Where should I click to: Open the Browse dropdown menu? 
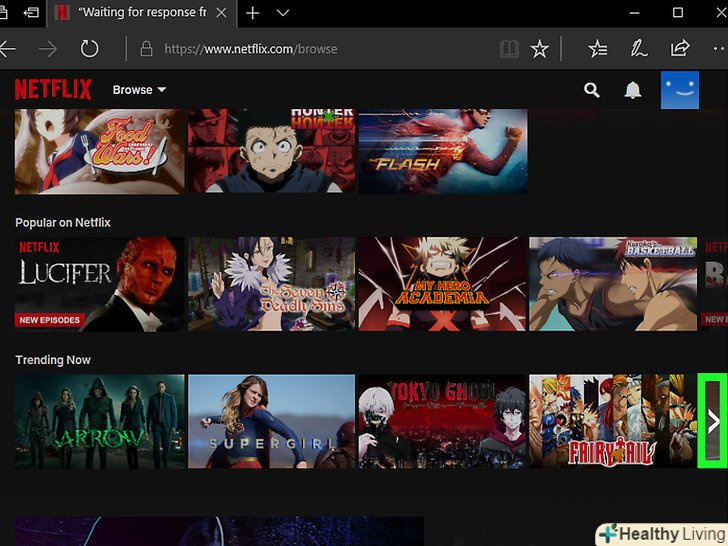pyautogui.click(x=139, y=90)
